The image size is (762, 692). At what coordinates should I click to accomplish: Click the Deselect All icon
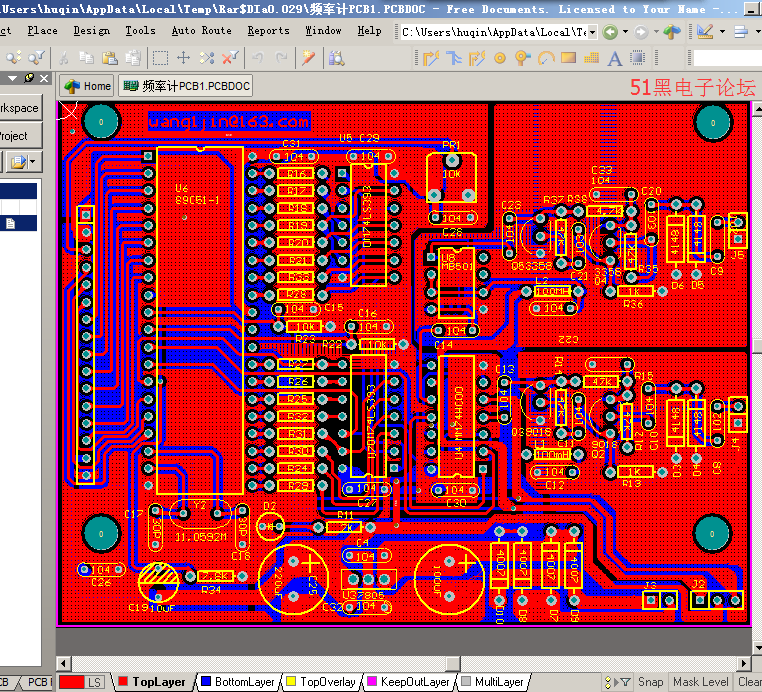[207, 58]
